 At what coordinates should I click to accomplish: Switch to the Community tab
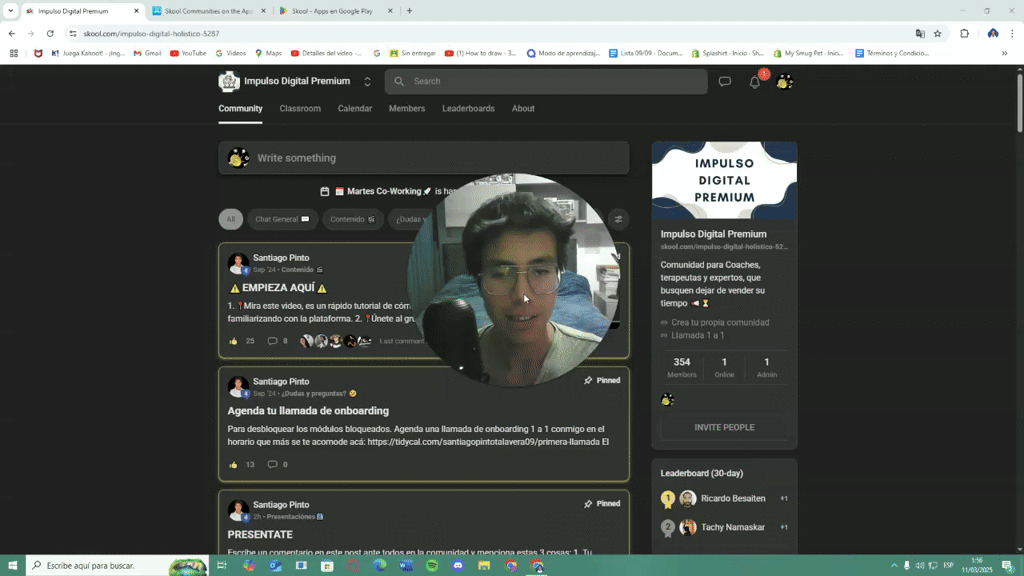tap(240, 108)
